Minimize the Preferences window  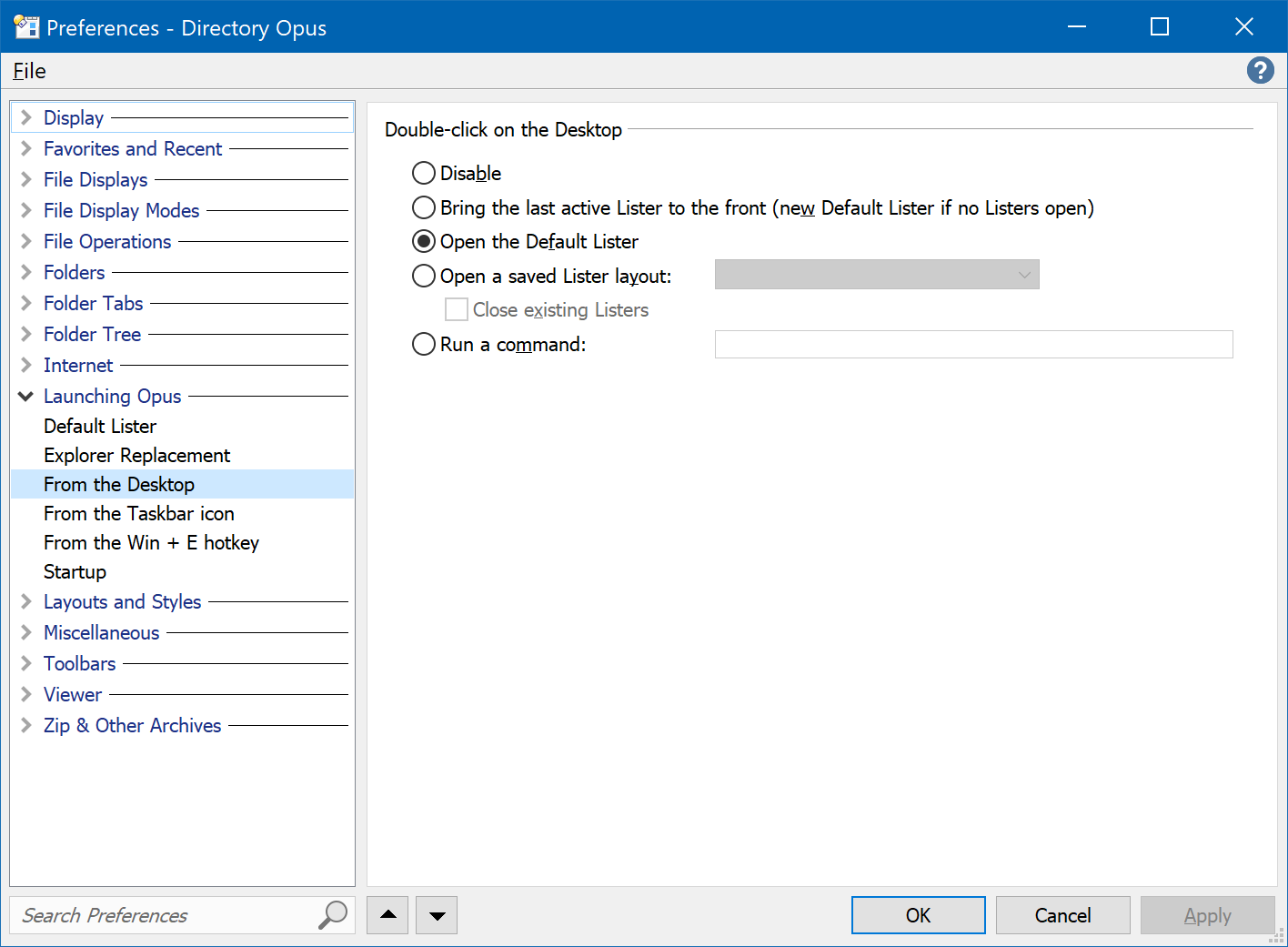[1077, 26]
